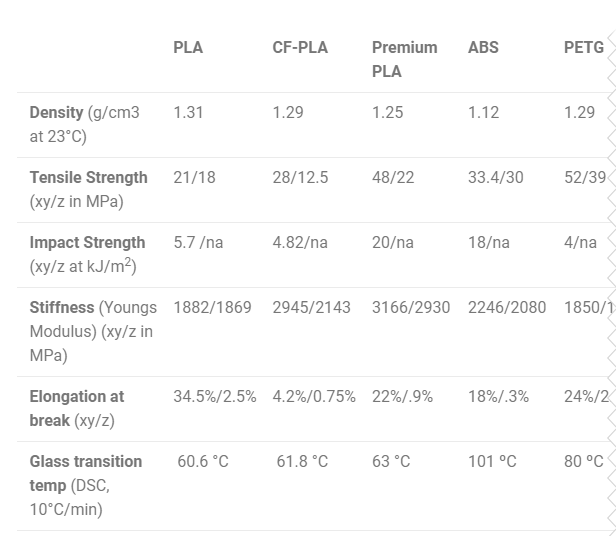Select ABS stiffness value 2246/2080
The width and height of the screenshot is (616, 536).
(507, 307)
